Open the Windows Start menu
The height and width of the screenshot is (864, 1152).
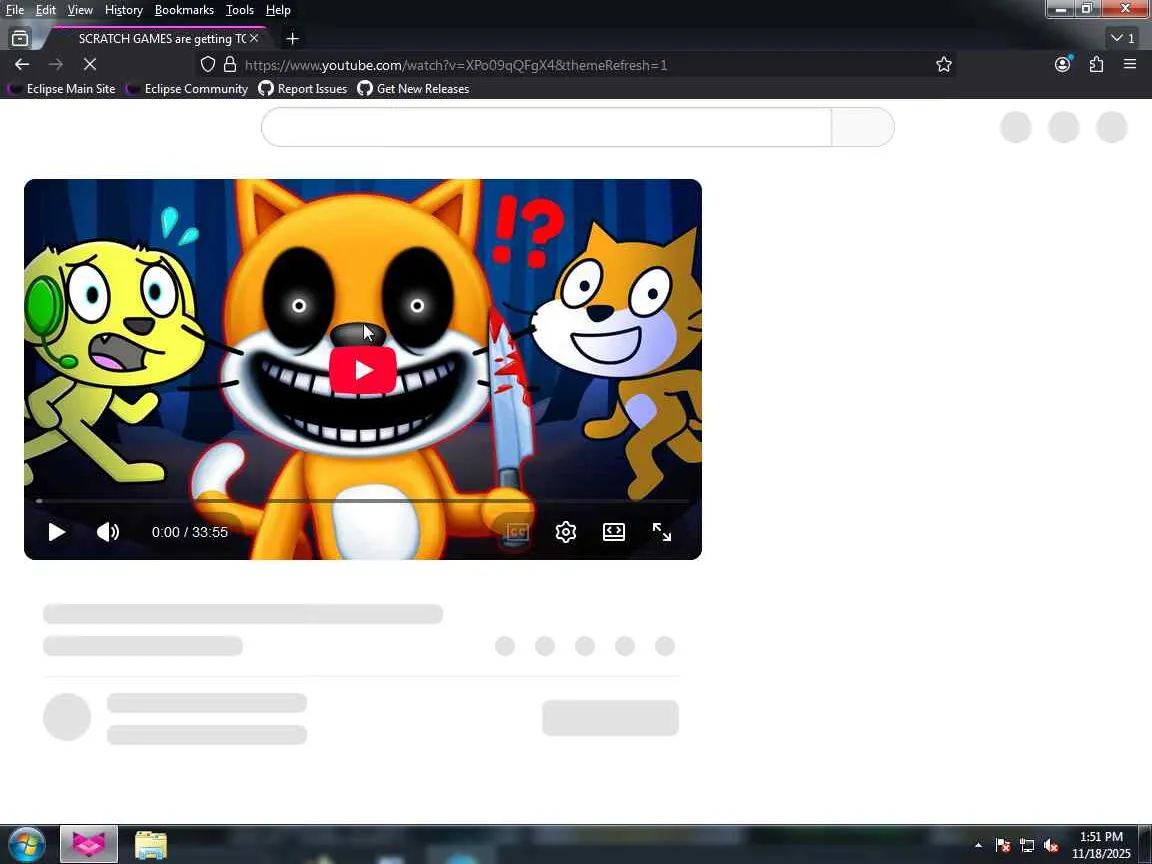point(26,844)
